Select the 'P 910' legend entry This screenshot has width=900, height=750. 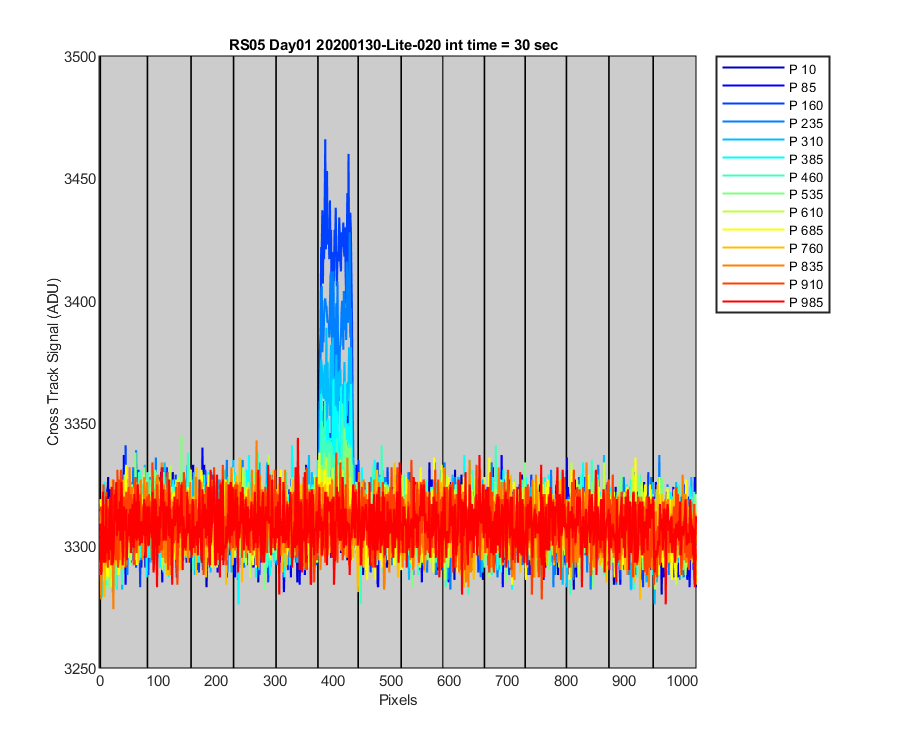[x=773, y=285]
